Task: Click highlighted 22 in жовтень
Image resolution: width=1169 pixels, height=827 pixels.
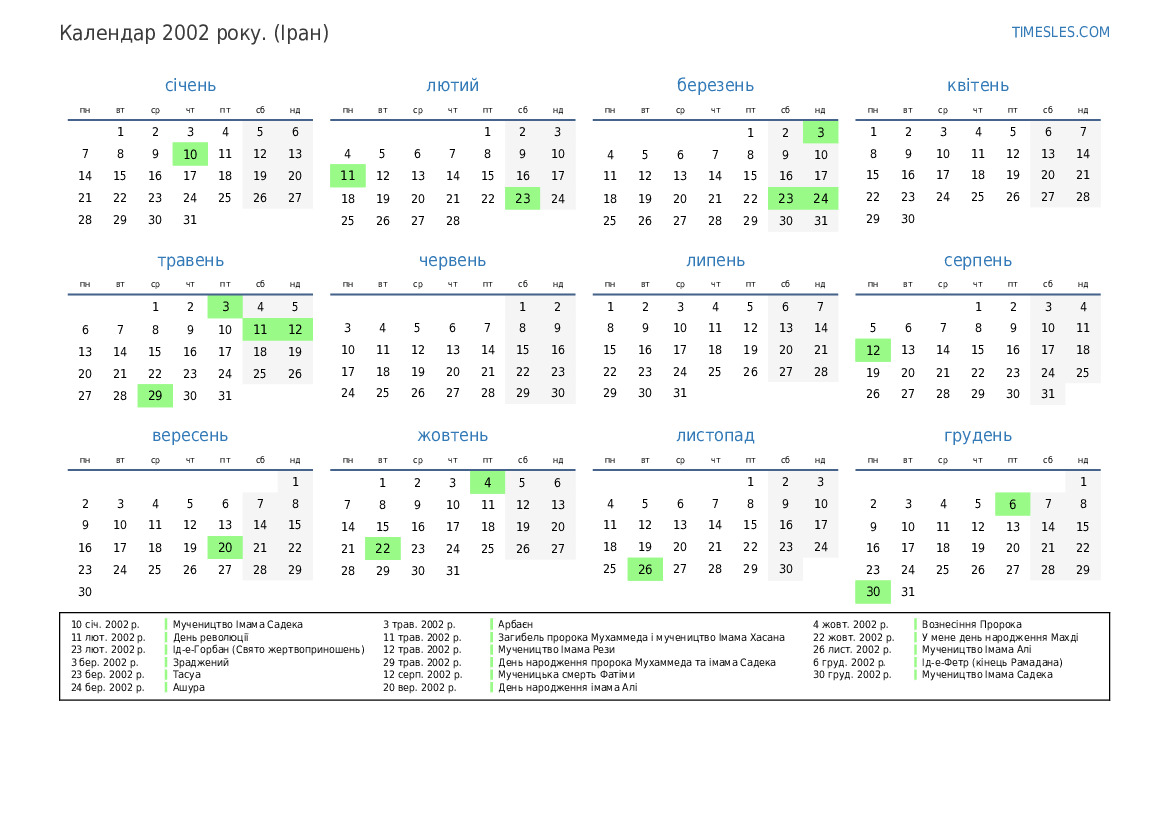Action: pos(382,548)
